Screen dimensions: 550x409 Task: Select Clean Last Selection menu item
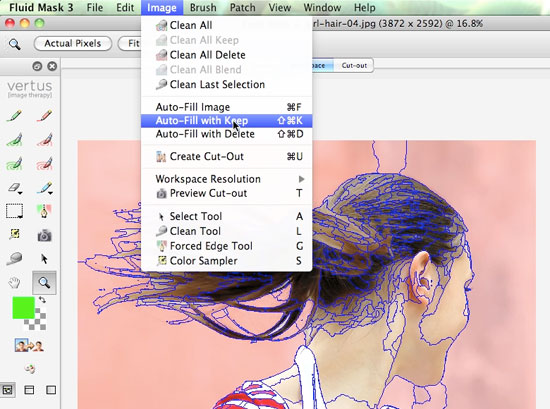click(227, 85)
